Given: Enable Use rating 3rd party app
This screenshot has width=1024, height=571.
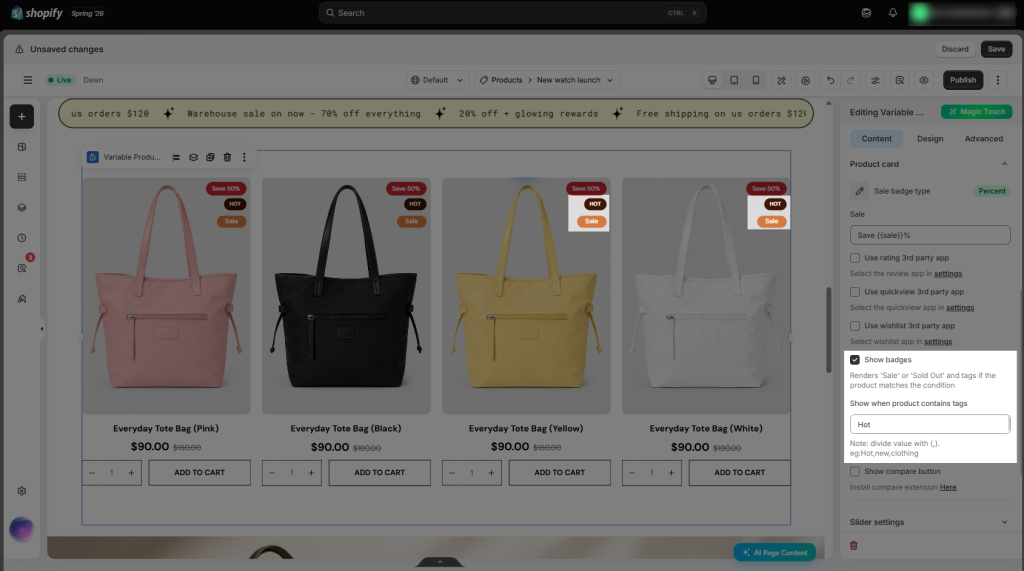Looking at the screenshot, I should [x=855, y=258].
